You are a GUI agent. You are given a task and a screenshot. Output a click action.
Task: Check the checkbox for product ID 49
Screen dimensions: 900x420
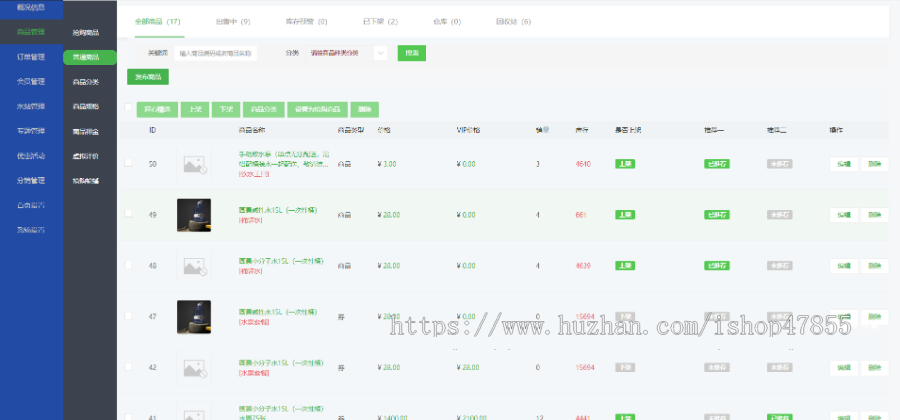pos(128,213)
